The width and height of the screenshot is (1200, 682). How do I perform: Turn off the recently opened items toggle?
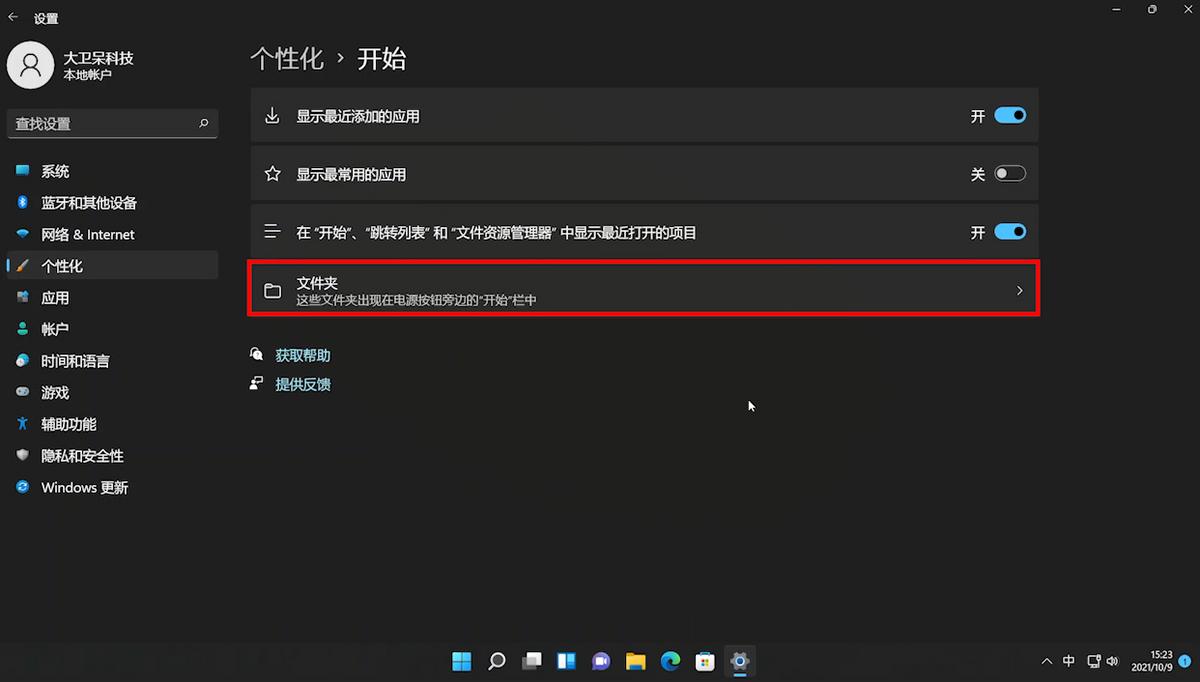click(1009, 231)
